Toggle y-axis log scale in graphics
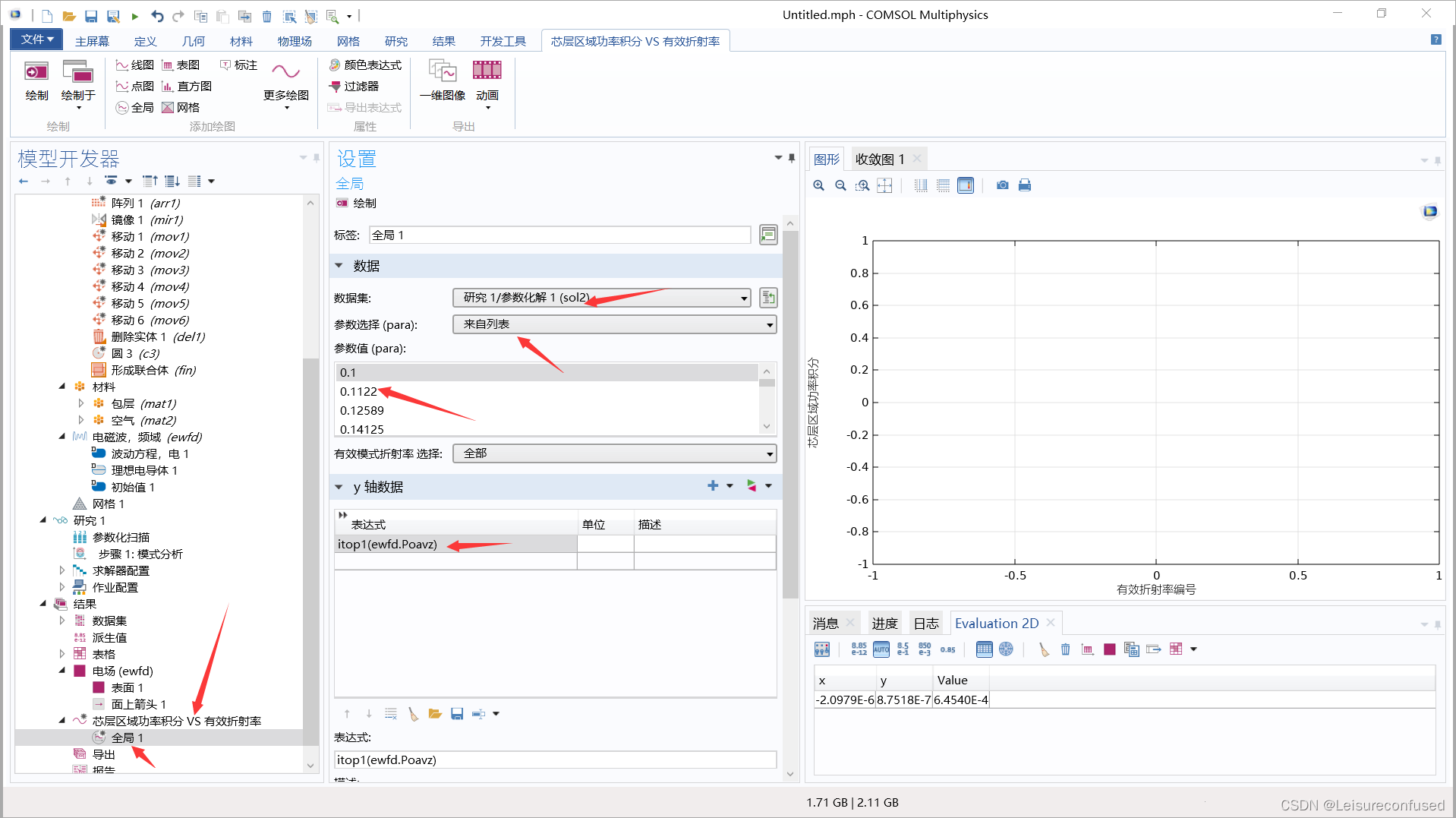1456x818 pixels. (943, 185)
